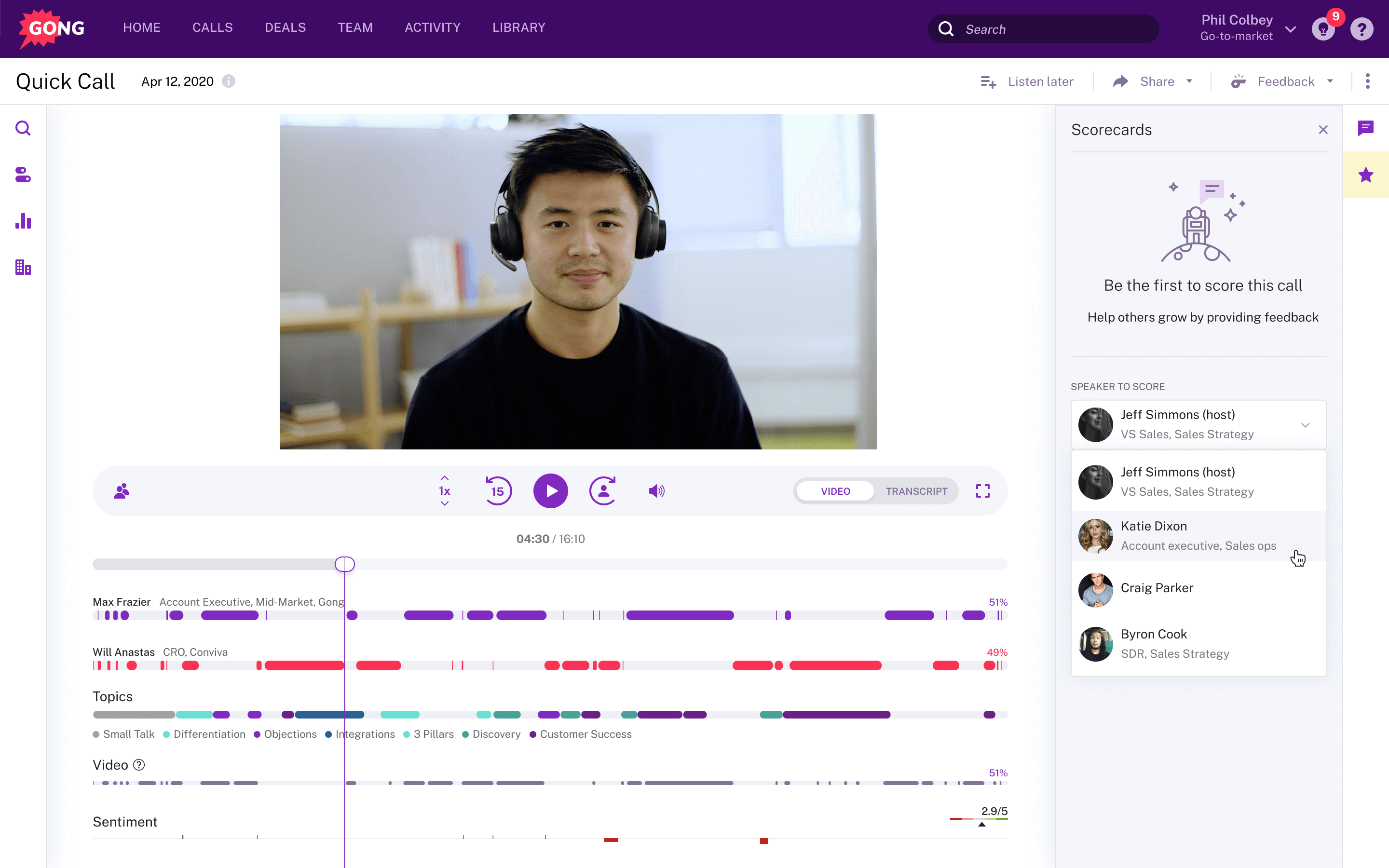Select Katie Dixon as speaker

(1198, 536)
